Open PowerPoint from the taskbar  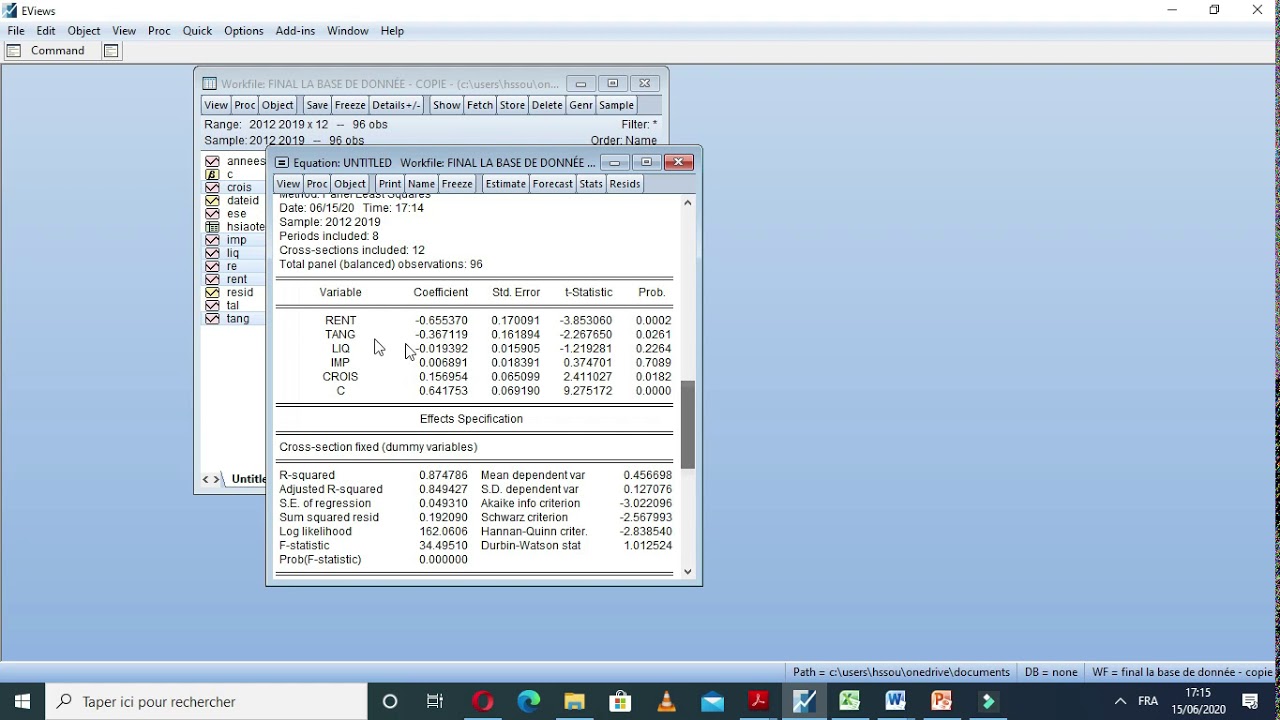(942, 701)
